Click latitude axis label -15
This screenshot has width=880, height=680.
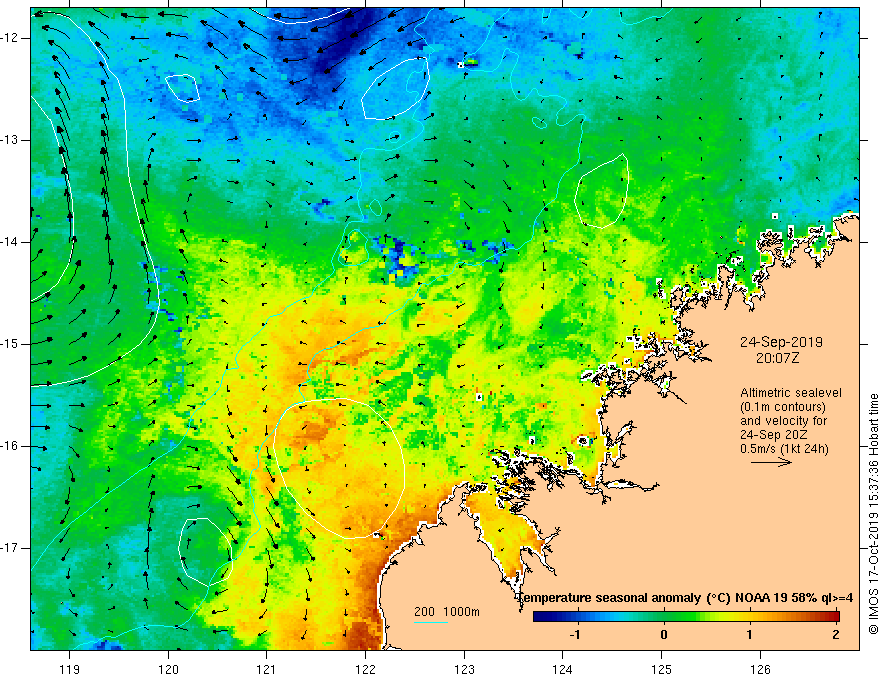10,344
